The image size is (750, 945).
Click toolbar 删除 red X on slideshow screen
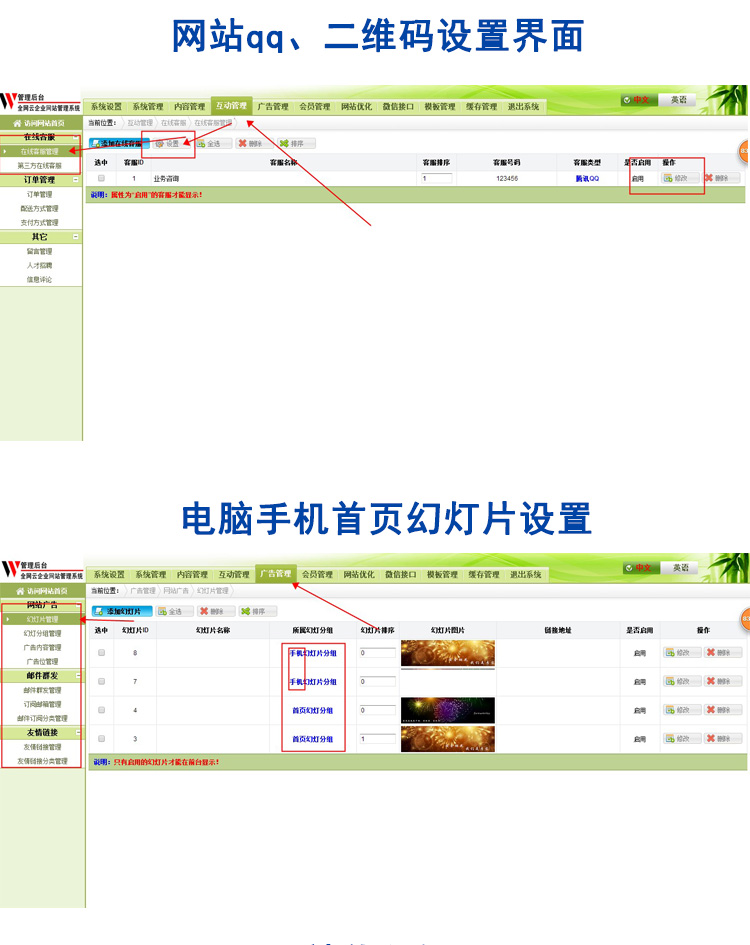204,611
